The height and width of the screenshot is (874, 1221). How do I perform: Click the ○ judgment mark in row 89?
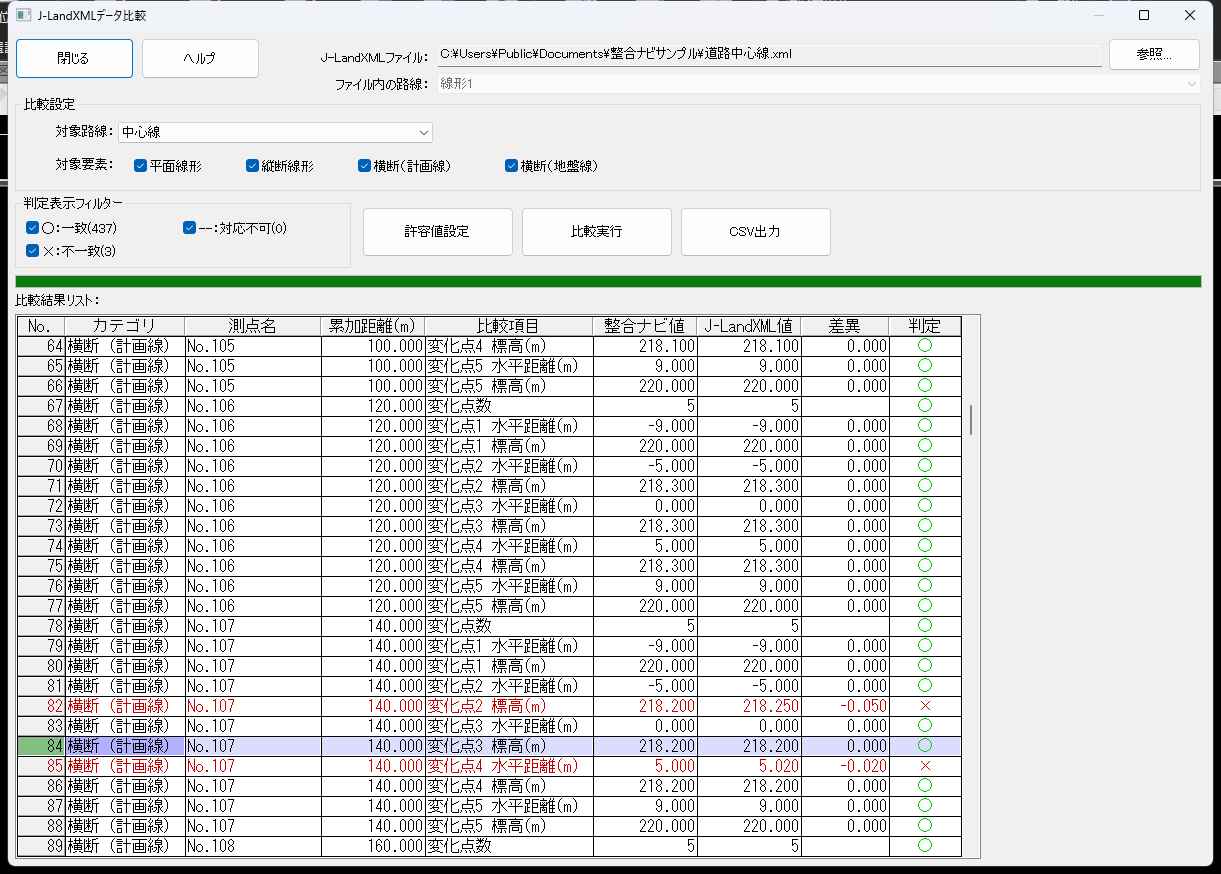point(925,846)
